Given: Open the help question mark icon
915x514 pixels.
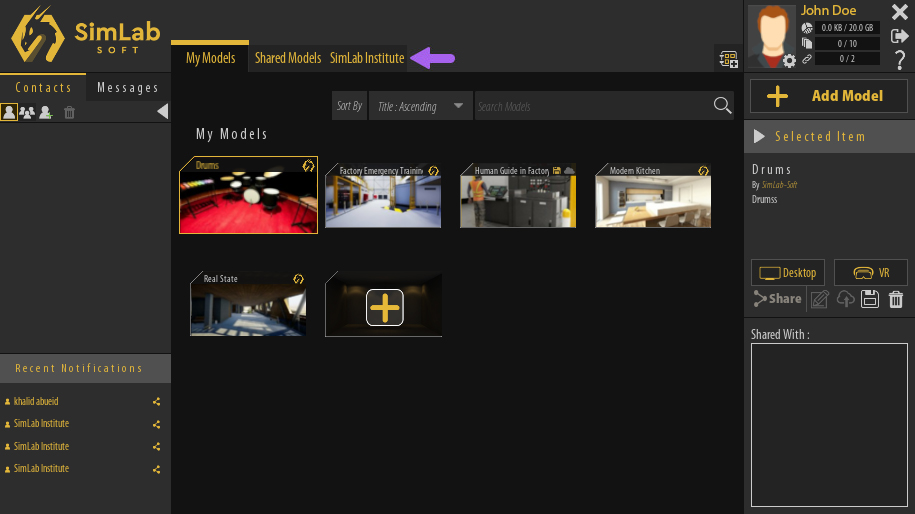Looking at the screenshot, I should click(x=900, y=60).
